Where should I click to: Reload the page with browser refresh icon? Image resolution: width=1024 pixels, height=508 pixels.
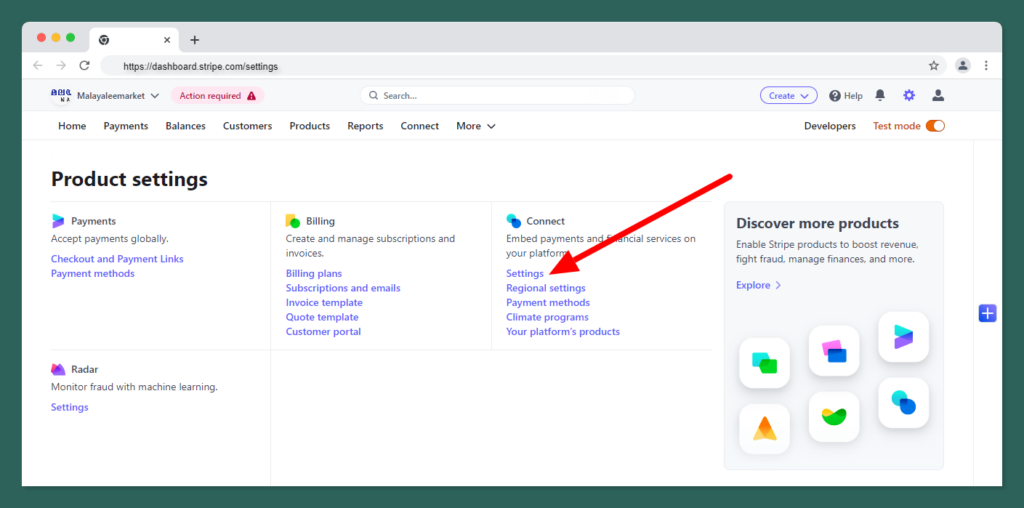tap(85, 66)
